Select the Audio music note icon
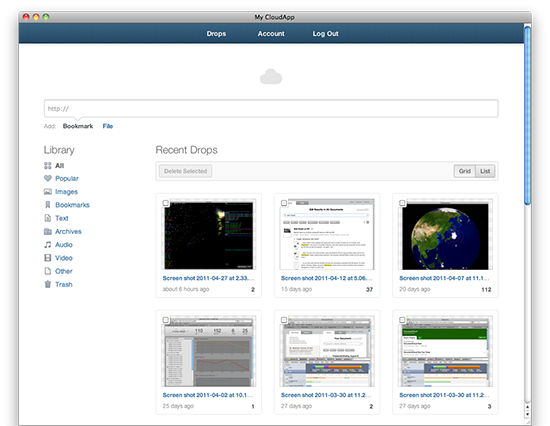The height and width of the screenshot is (426, 550). [48, 245]
